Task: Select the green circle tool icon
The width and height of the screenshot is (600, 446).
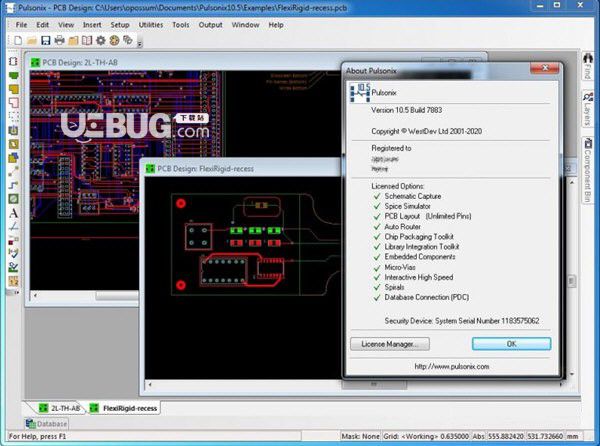Action: coord(13,199)
